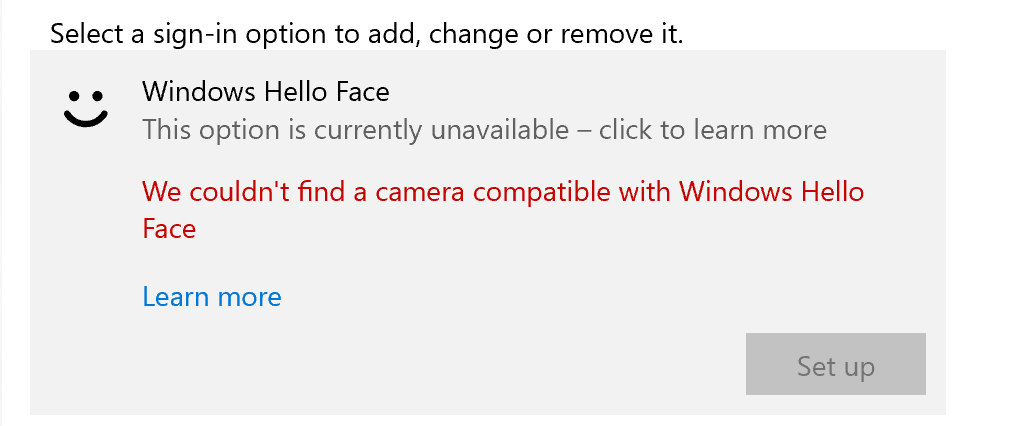Click the word 'Windows' in the option title

click(x=198, y=92)
